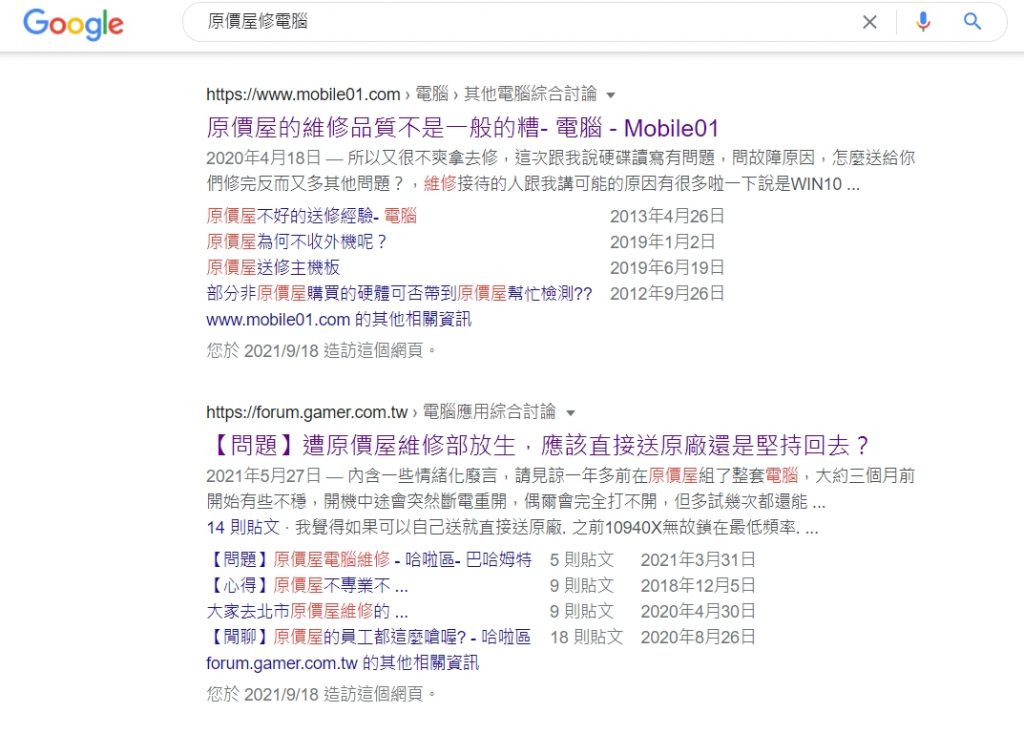Click date text 2019年1月2日
The height and width of the screenshot is (734, 1024).
coord(662,242)
